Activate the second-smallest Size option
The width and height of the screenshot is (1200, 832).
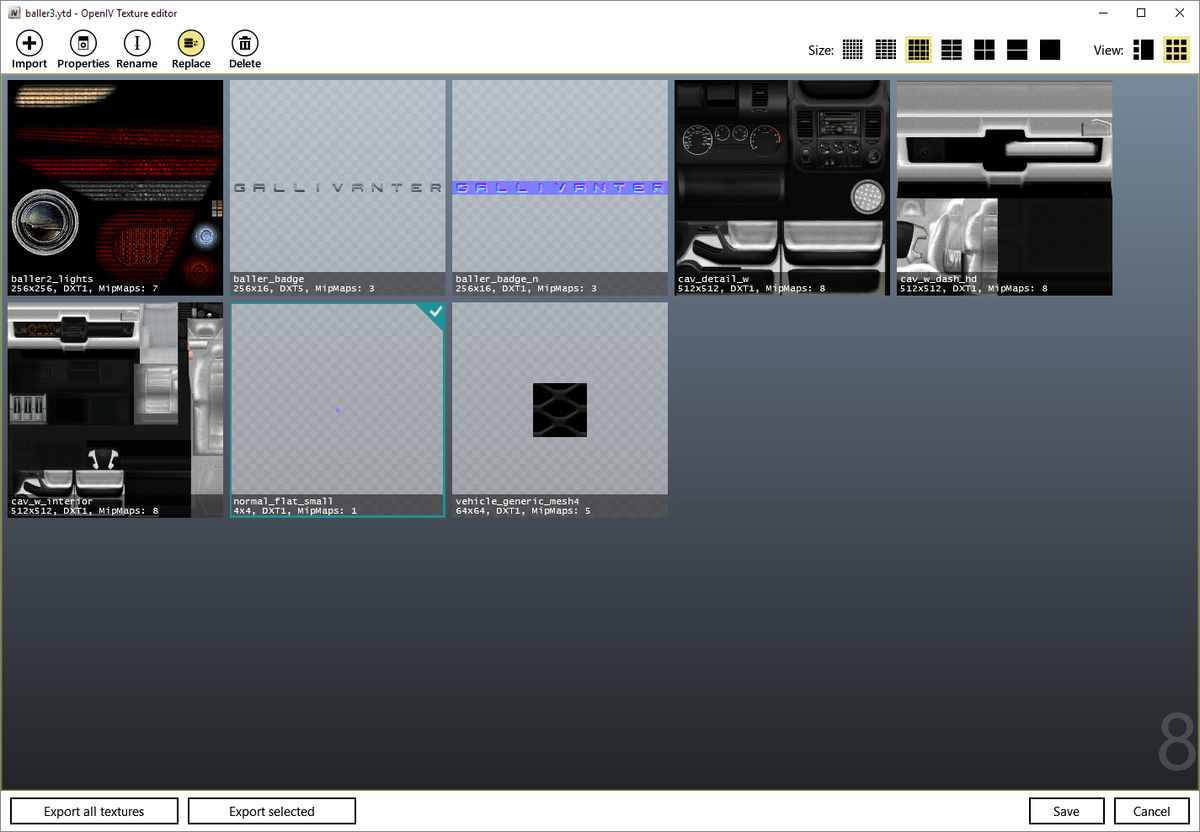(885, 49)
